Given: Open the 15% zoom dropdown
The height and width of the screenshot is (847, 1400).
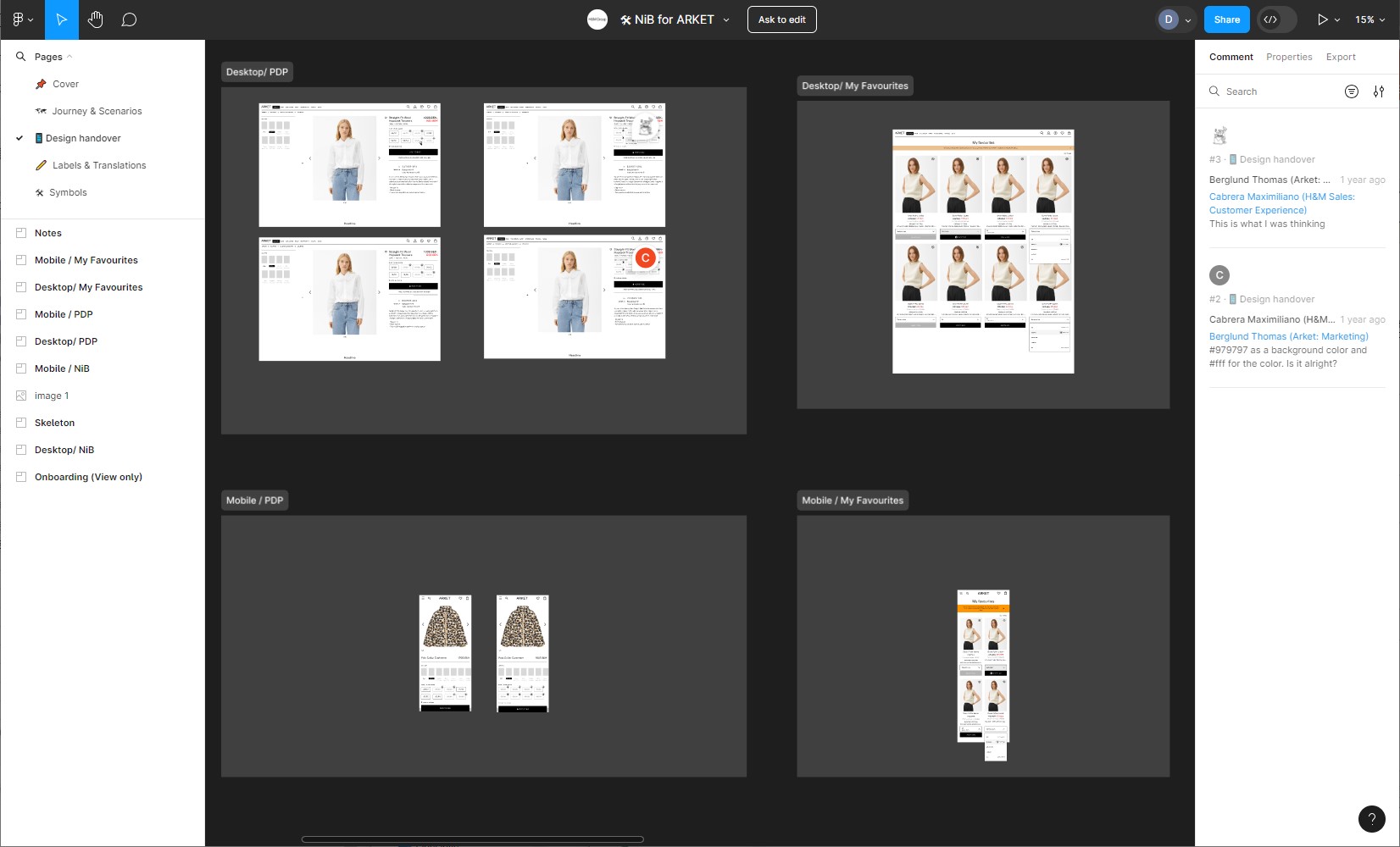Looking at the screenshot, I should pyautogui.click(x=1369, y=19).
